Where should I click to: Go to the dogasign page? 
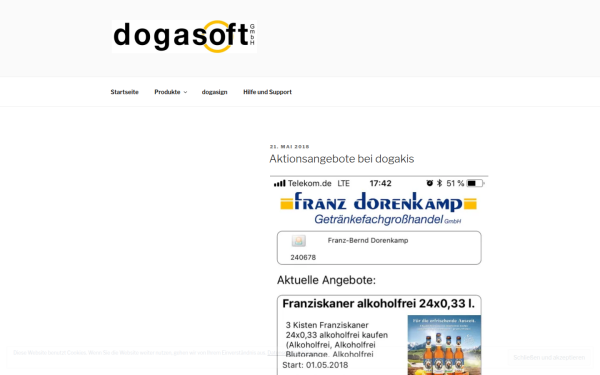coord(215,92)
